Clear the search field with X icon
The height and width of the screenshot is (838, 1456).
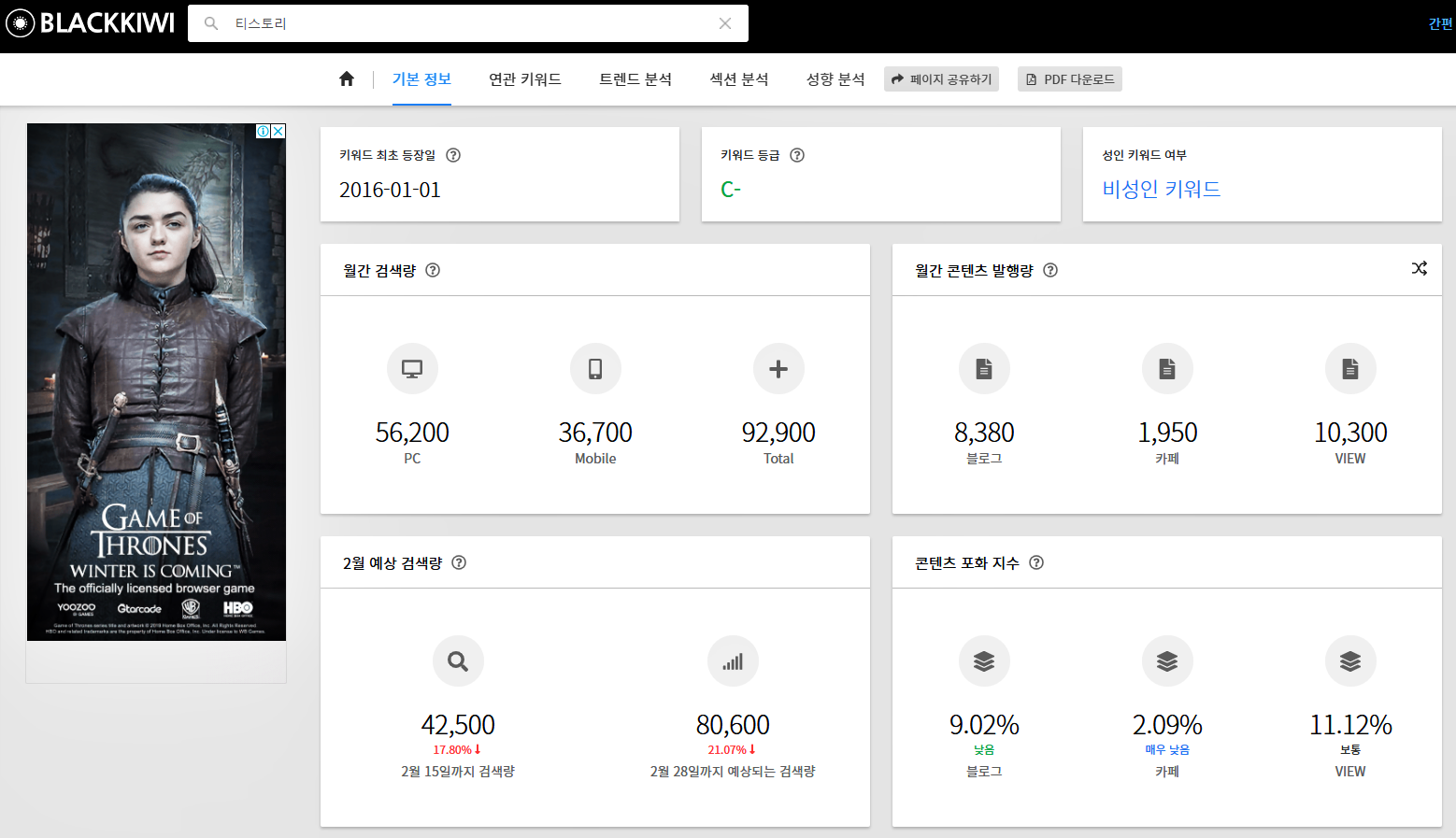pos(725,23)
